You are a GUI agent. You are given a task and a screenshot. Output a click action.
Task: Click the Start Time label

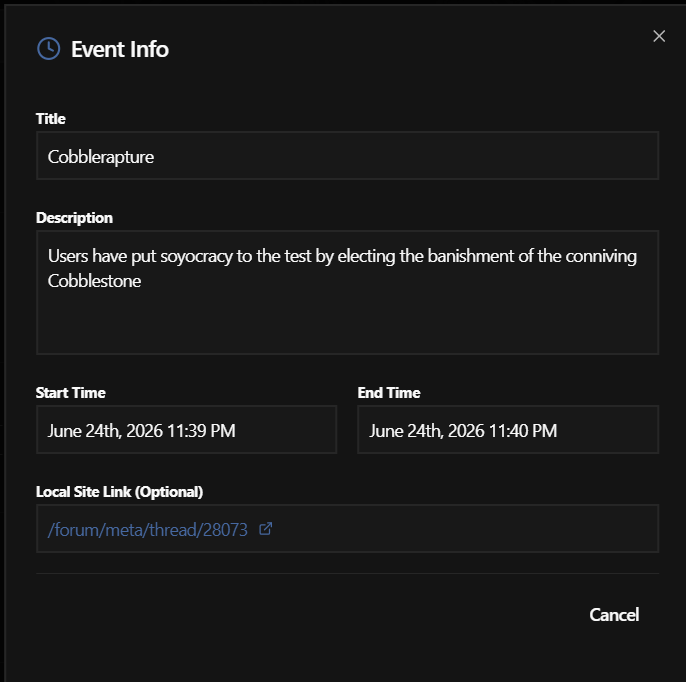pyautogui.click(x=70, y=393)
